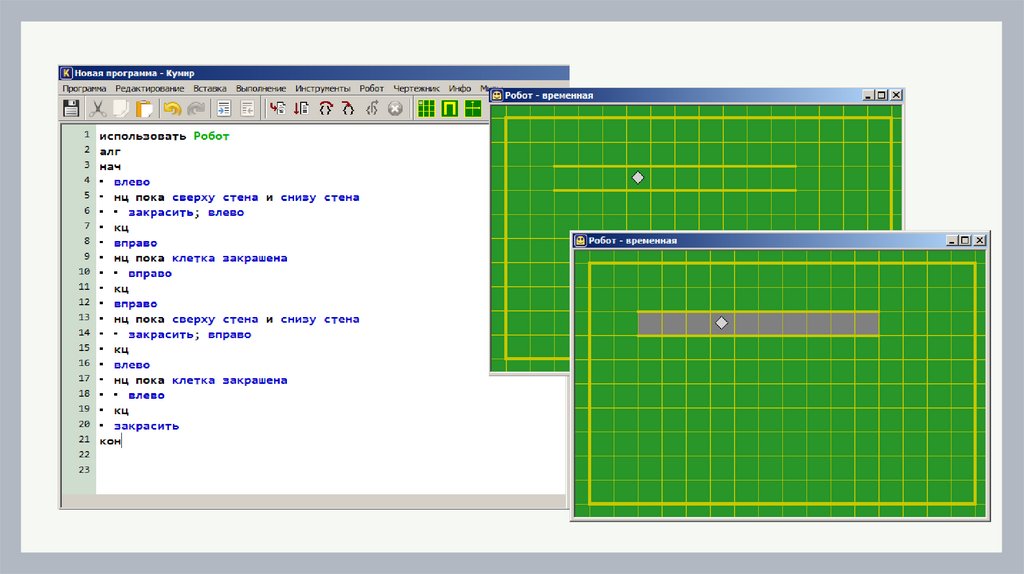
Task: Click the 'закрасить; влево' code line
Action: tap(186, 212)
